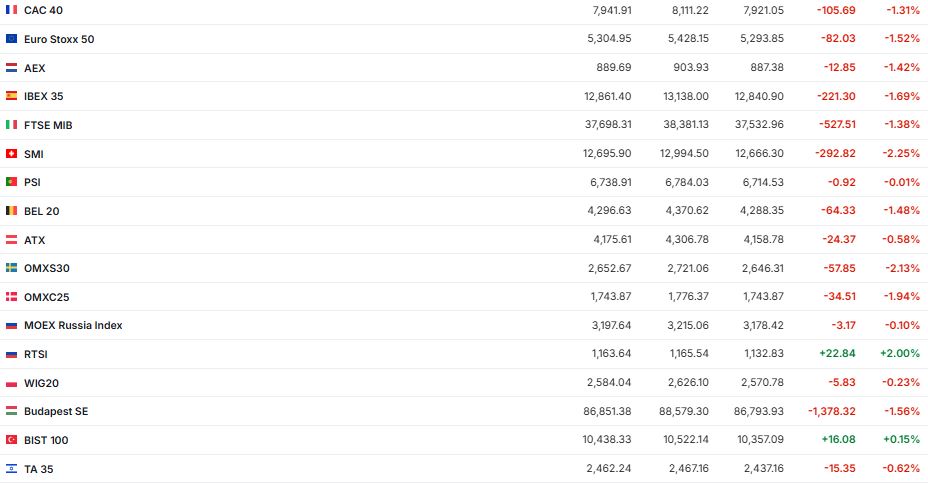The width and height of the screenshot is (928, 484).
Task: Click the Portugal flag icon beside PSI
Action: (12, 182)
